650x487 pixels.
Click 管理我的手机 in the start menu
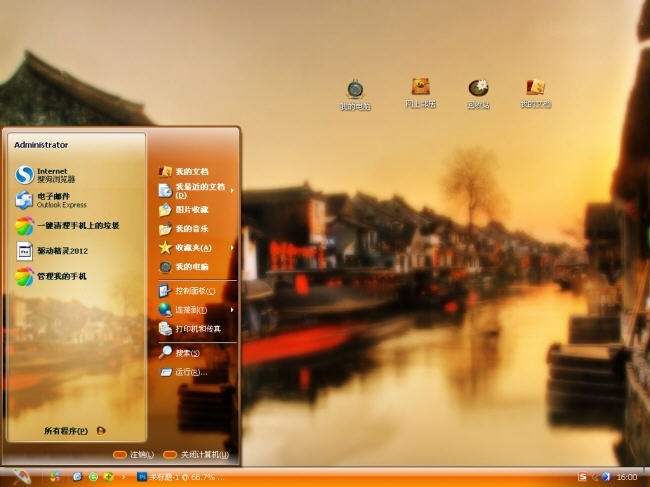pyautogui.click(x=60, y=276)
